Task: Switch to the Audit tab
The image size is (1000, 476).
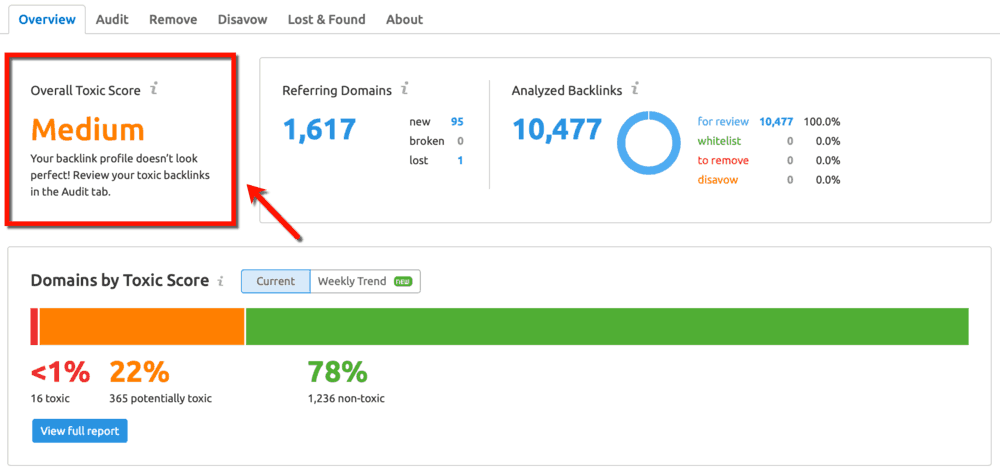Action: pyautogui.click(x=112, y=19)
